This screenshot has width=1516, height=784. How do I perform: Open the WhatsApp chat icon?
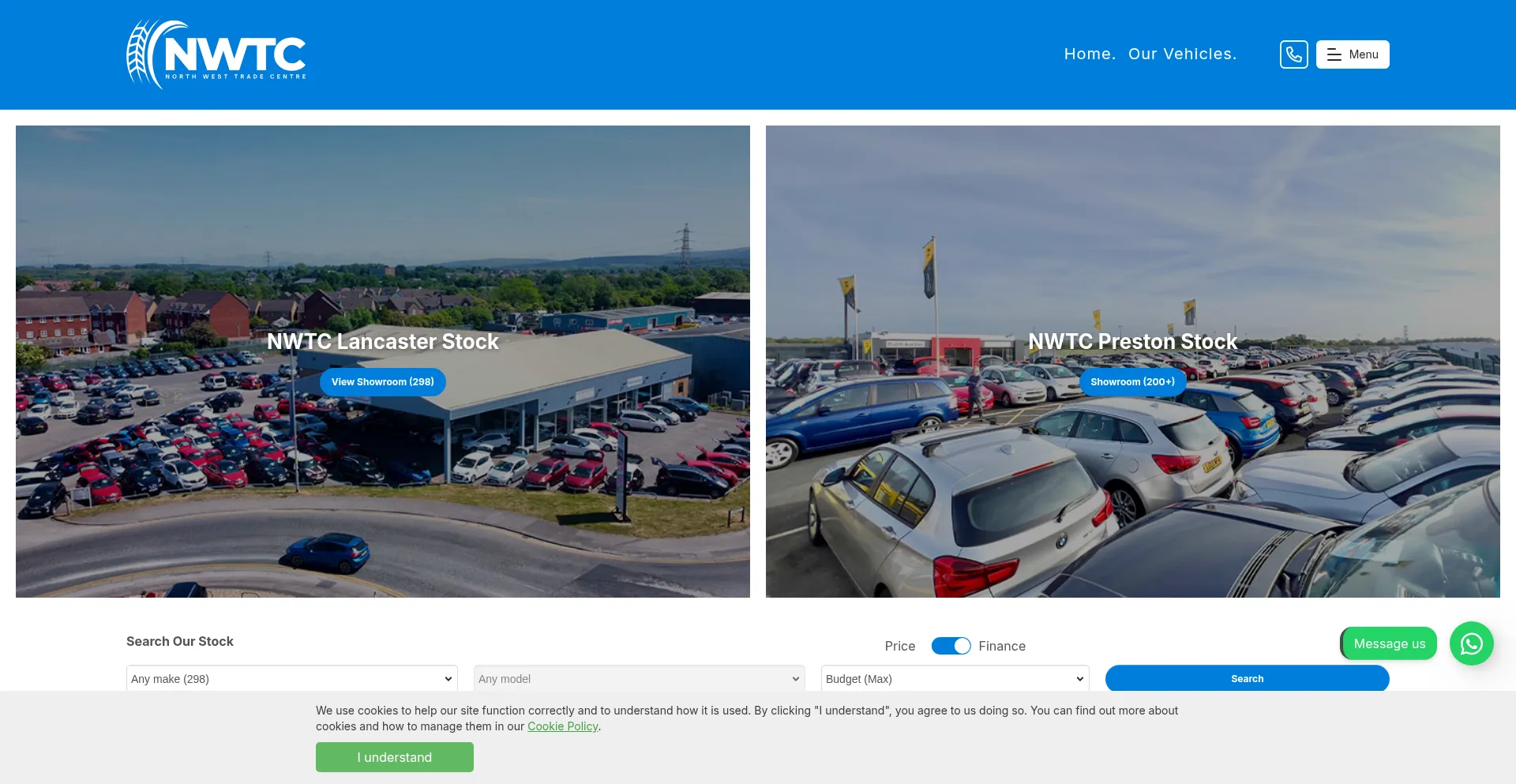point(1472,643)
